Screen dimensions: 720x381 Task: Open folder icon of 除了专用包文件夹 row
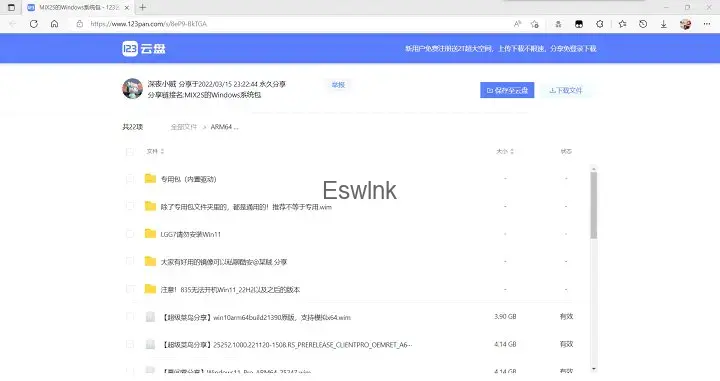[150, 206]
